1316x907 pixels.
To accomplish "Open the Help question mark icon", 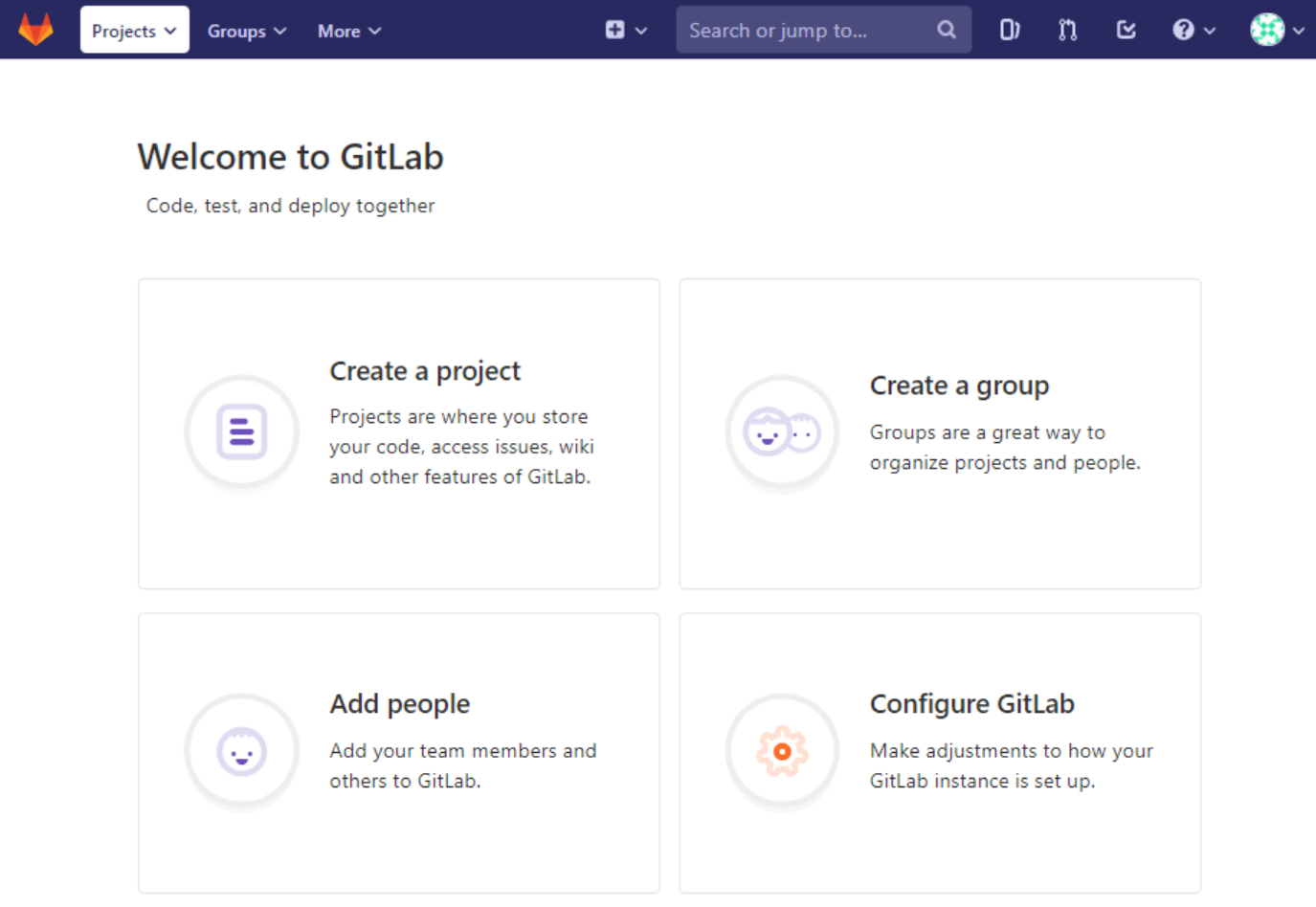I will click(1184, 30).
